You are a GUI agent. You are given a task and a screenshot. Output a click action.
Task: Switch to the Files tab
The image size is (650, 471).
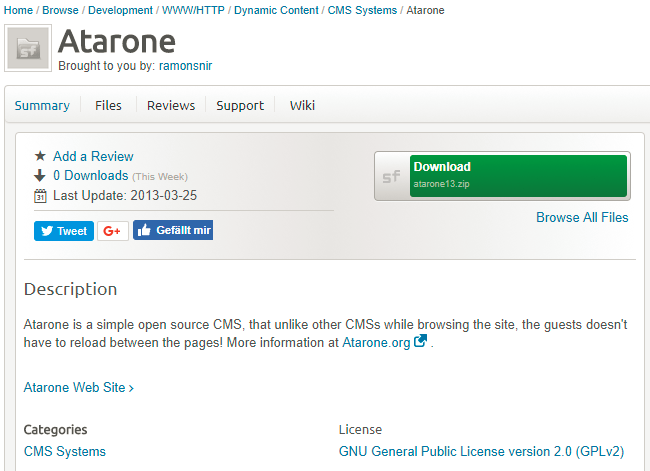pyautogui.click(x=108, y=105)
